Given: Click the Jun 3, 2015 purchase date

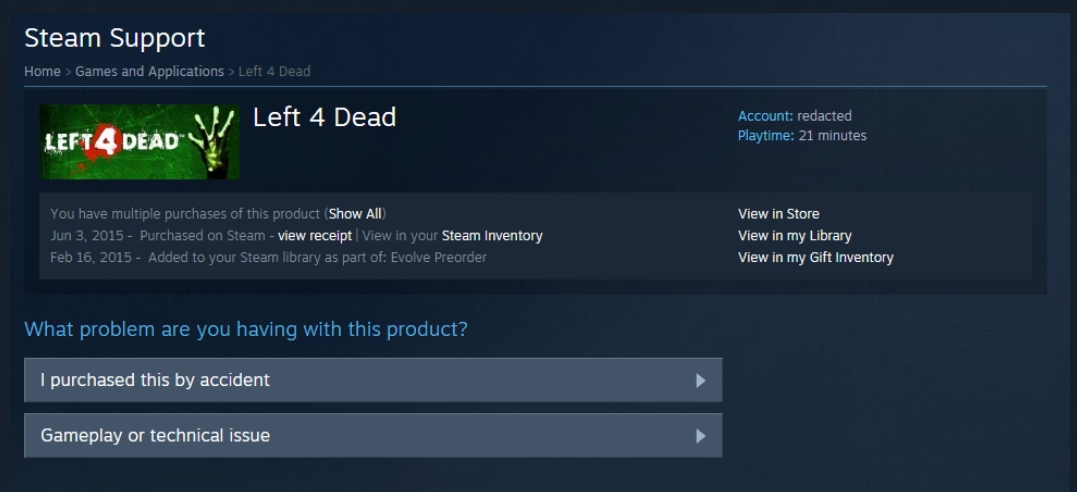Looking at the screenshot, I should [x=87, y=236].
